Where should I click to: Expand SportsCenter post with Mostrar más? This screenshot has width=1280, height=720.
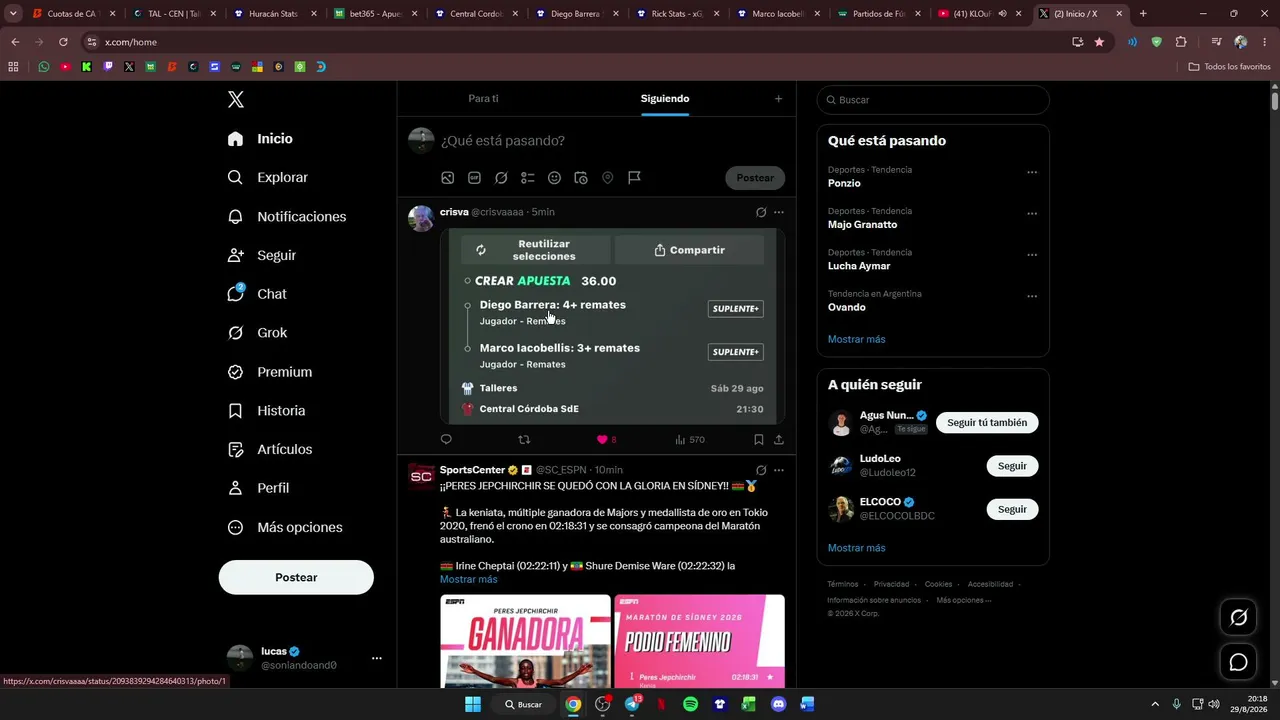(468, 579)
